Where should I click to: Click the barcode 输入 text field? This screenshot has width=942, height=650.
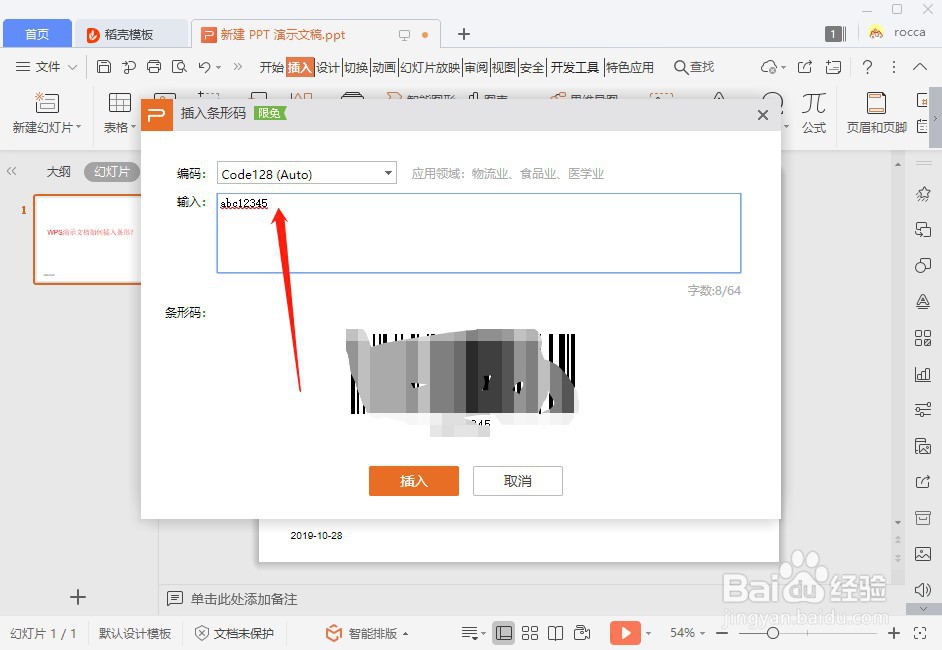[x=479, y=233]
